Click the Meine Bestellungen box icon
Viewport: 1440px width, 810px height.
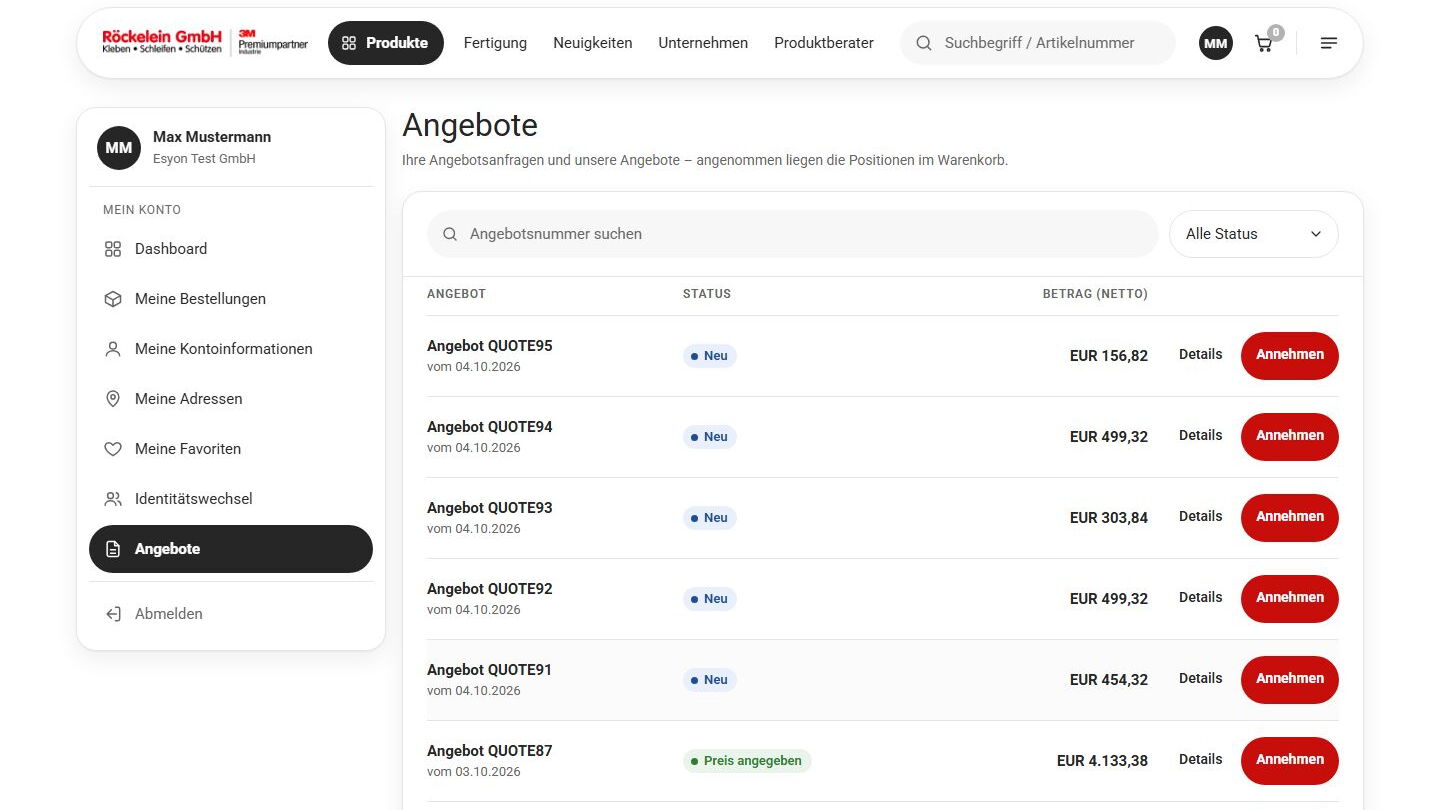(x=113, y=299)
